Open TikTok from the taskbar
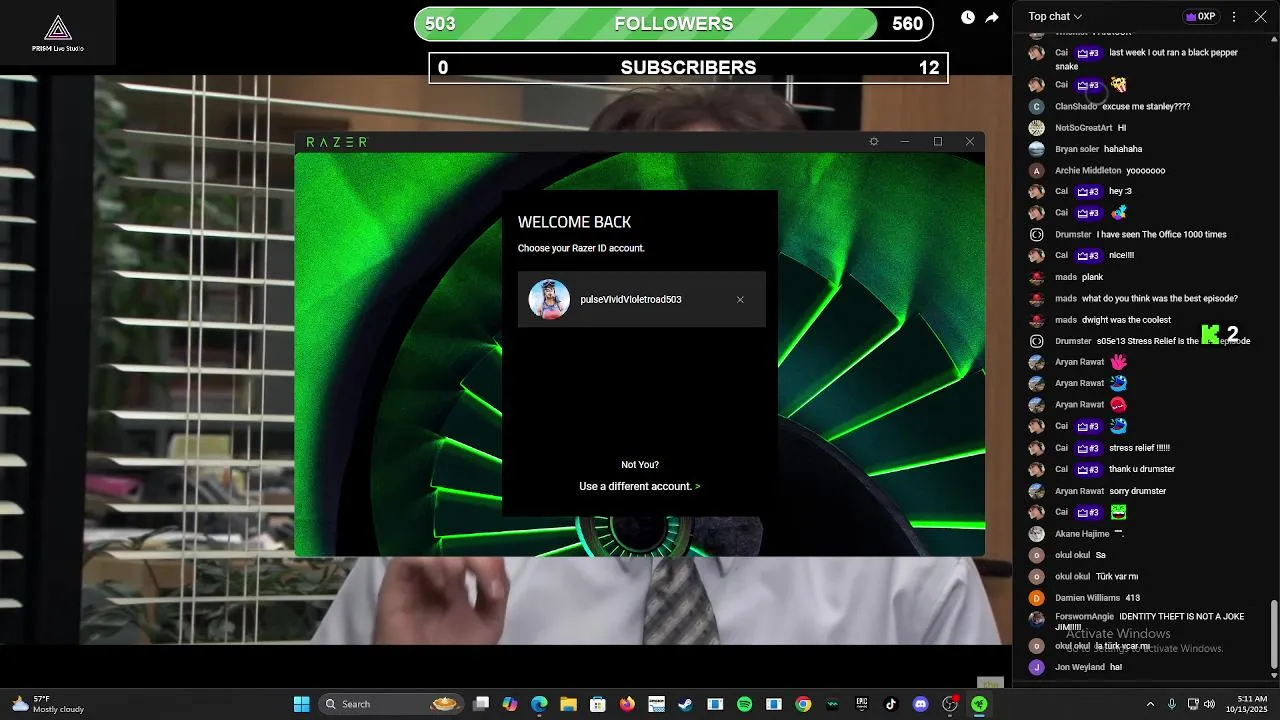The height and width of the screenshot is (720, 1280). 891,704
